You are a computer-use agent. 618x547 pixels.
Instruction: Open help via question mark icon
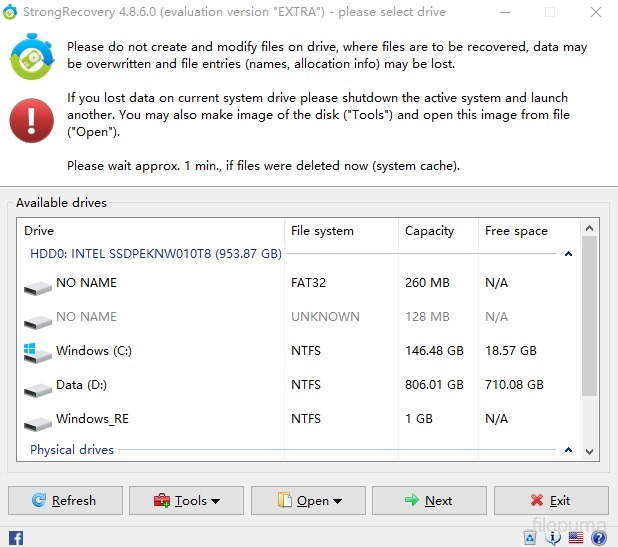coord(599,538)
